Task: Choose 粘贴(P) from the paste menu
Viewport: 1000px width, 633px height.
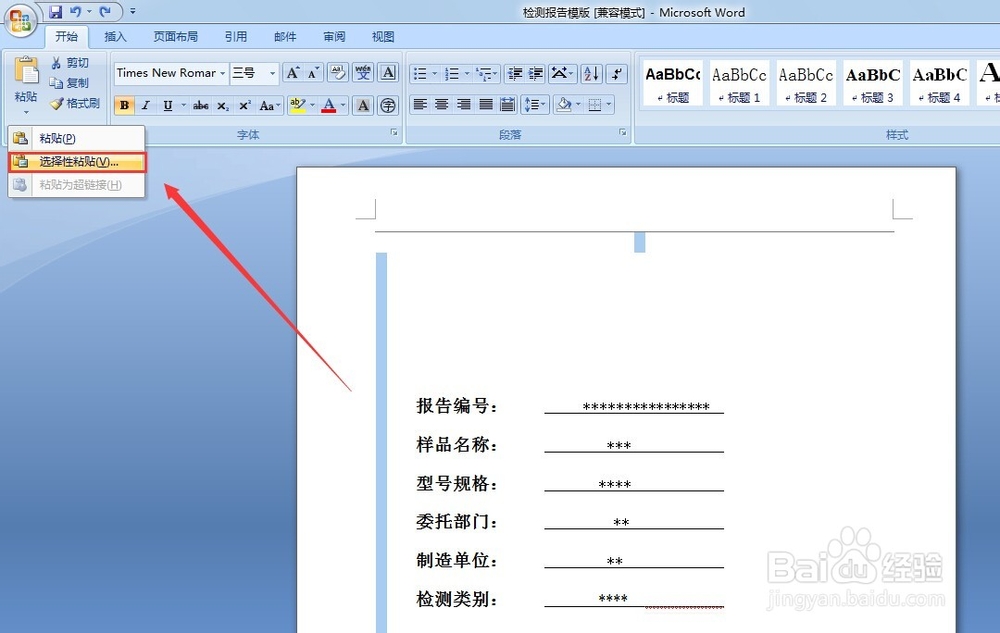Action: [x=77, y=138]
